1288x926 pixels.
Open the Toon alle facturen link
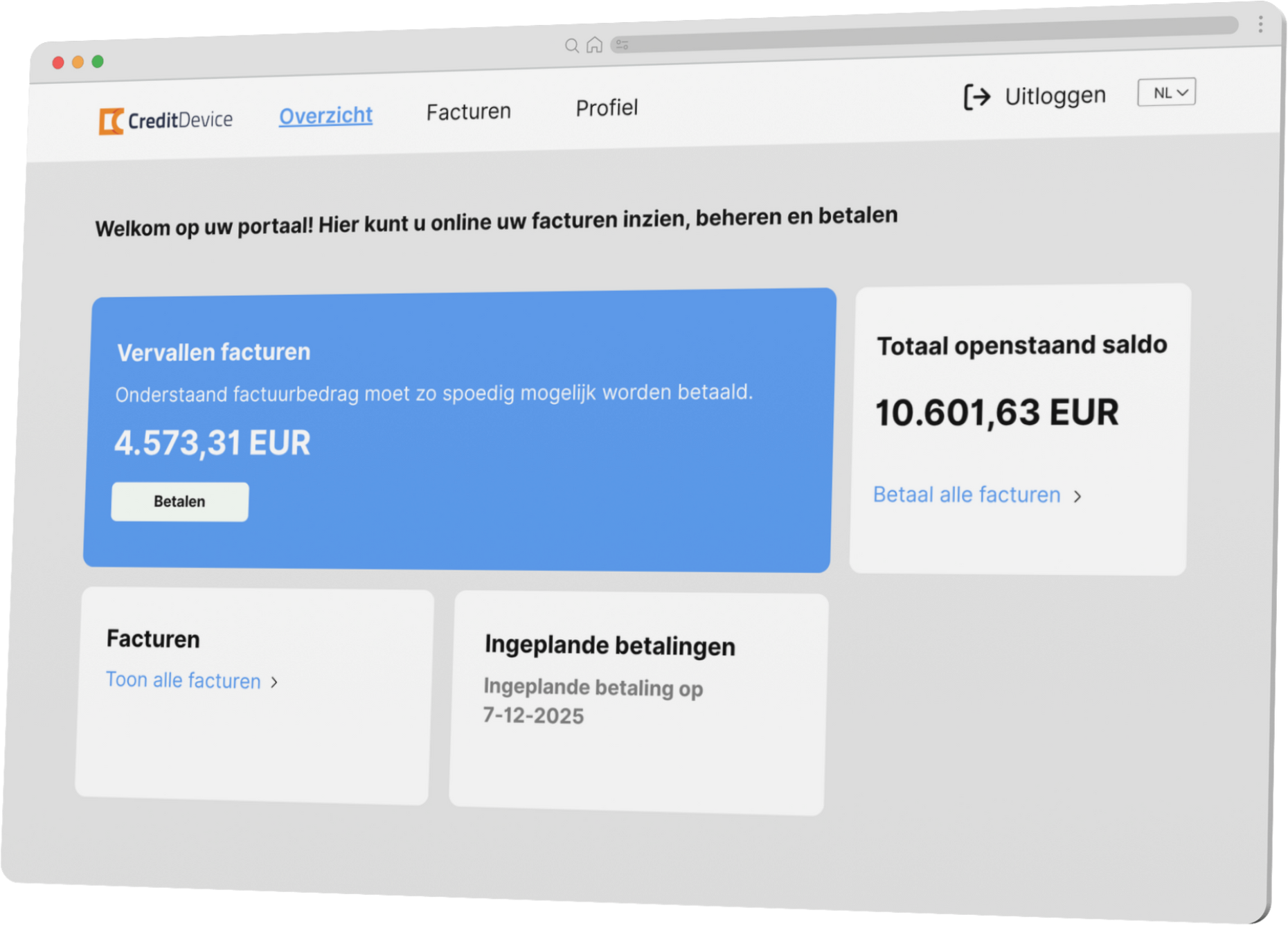click(x=183, y=680)
